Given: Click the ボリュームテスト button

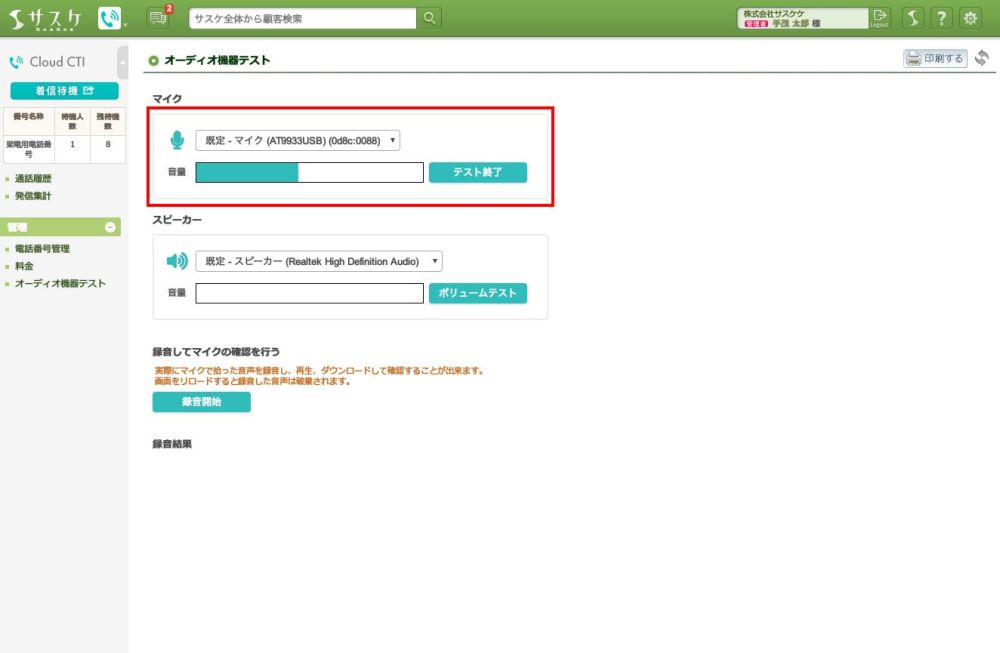Looking at the screenshot, I should tap(478, 293).
